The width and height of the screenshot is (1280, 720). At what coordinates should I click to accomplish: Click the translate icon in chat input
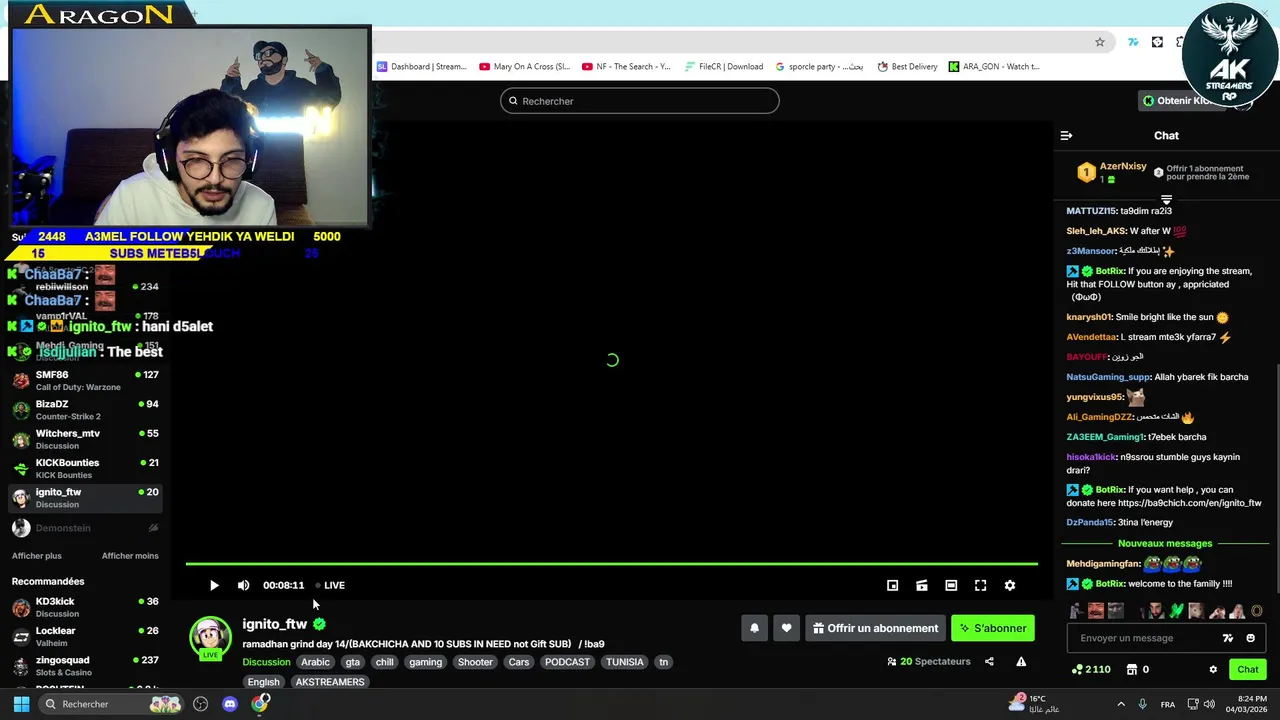point(1228,638)
